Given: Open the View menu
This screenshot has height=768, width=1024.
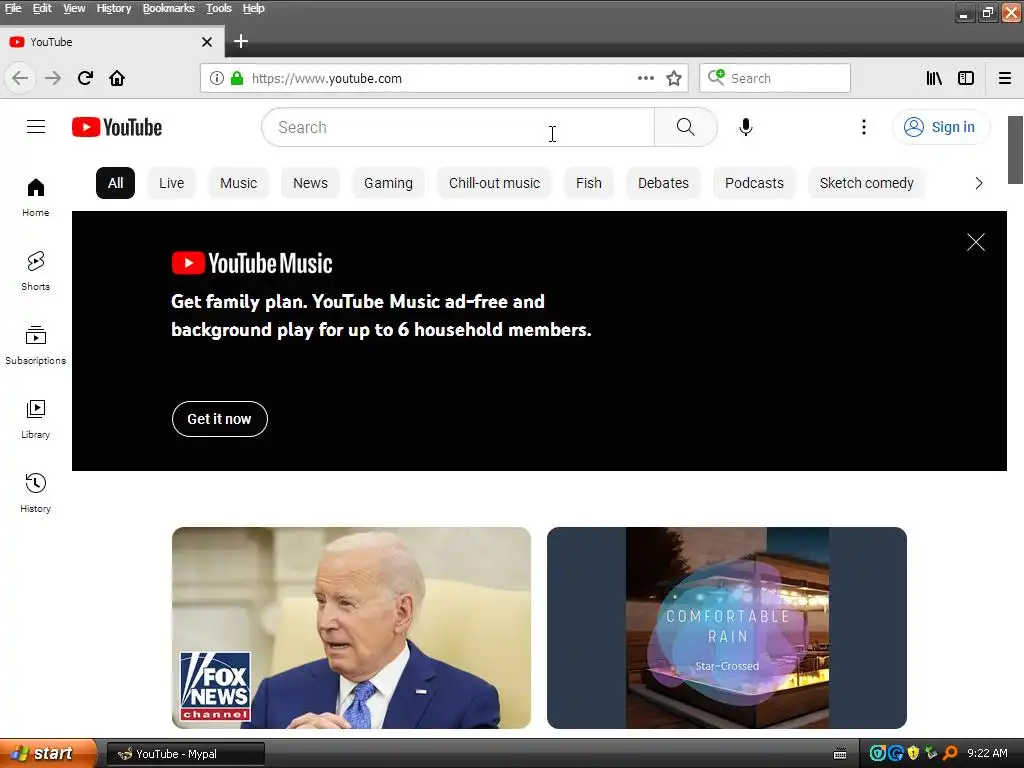Looking at the screenshot, I should [74, 8].
